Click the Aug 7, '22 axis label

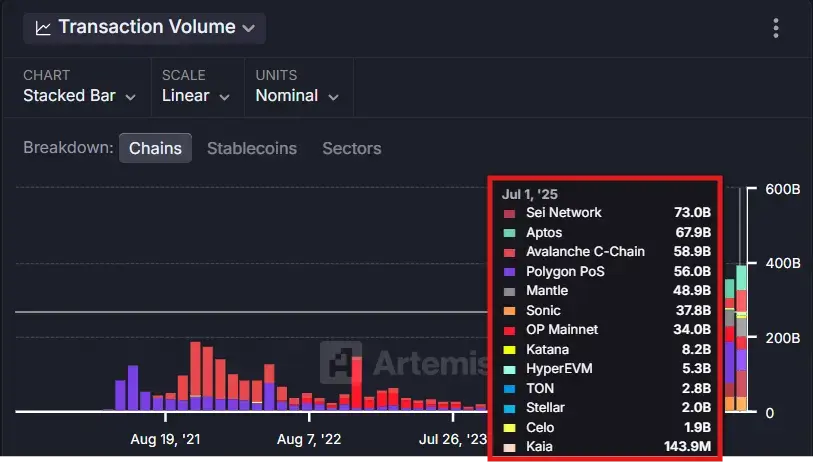[x=309, y=439]
